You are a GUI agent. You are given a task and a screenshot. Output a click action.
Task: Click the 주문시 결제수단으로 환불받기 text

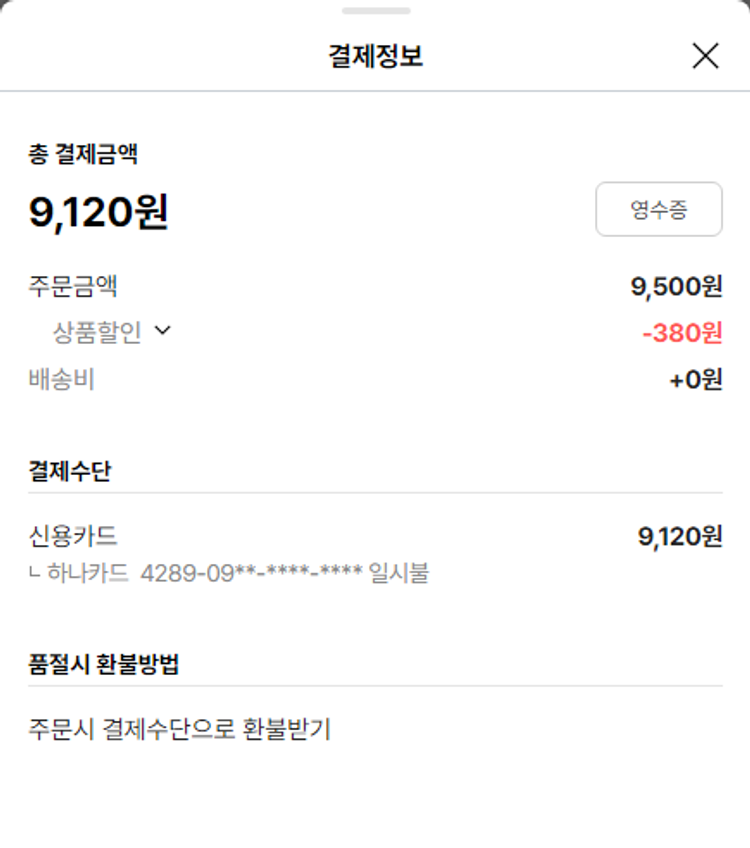tap(180, 729)
